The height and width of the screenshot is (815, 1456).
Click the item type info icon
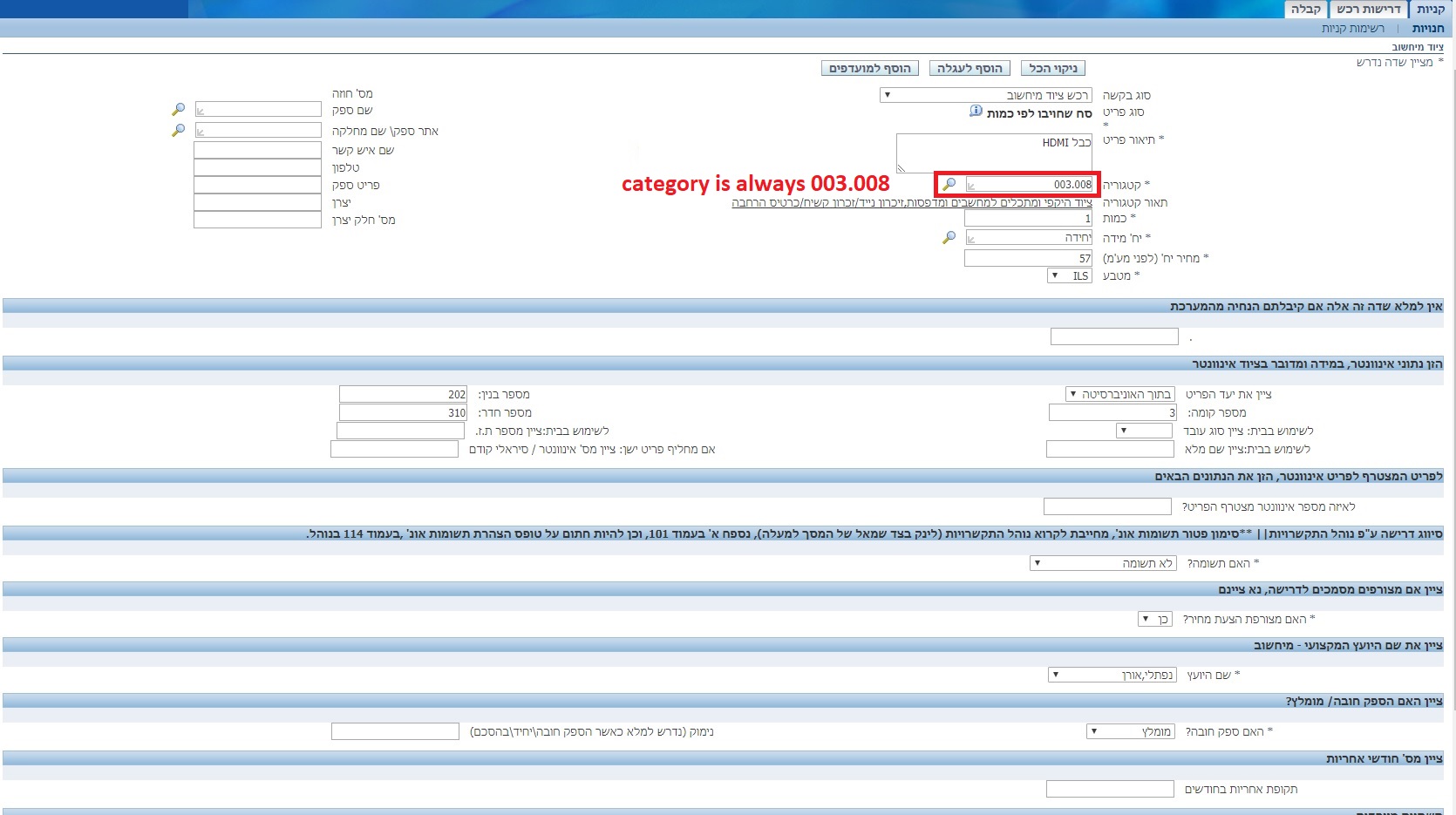coord(976,112)
